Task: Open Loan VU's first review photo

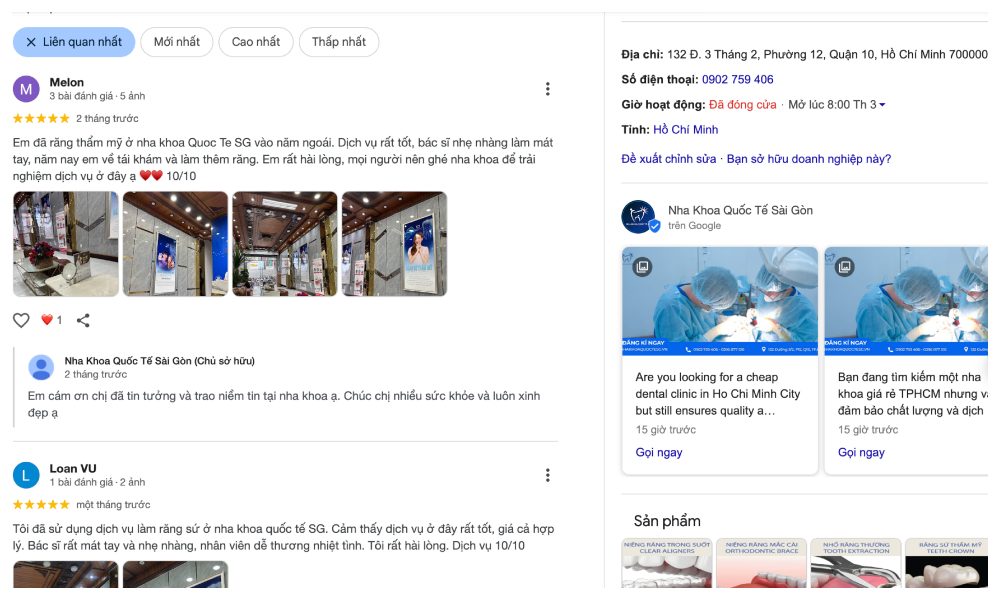Action: coord(66,574)
